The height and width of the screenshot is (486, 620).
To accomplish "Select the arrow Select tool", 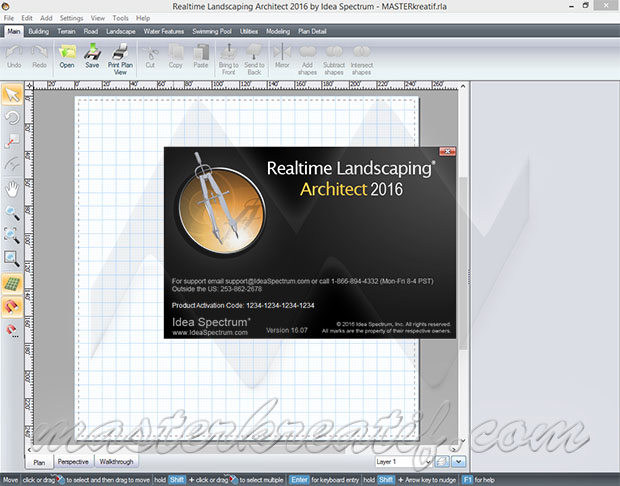I will [x=12, y=95].
